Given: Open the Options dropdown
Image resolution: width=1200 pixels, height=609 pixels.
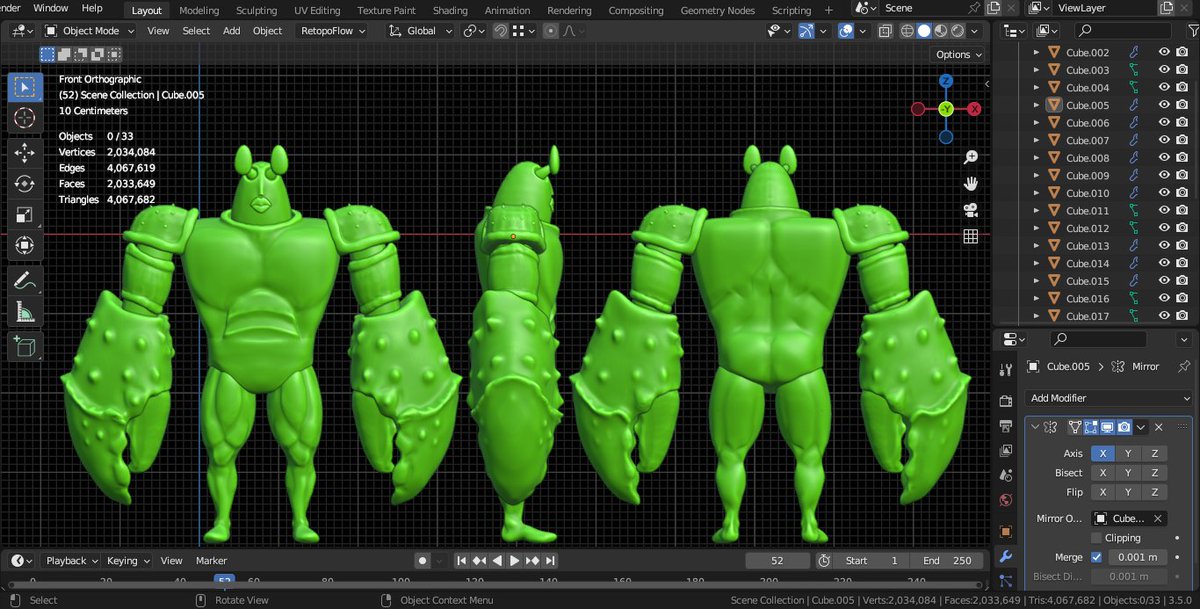Looking at the screenshot, I should (x=958, y=54).
